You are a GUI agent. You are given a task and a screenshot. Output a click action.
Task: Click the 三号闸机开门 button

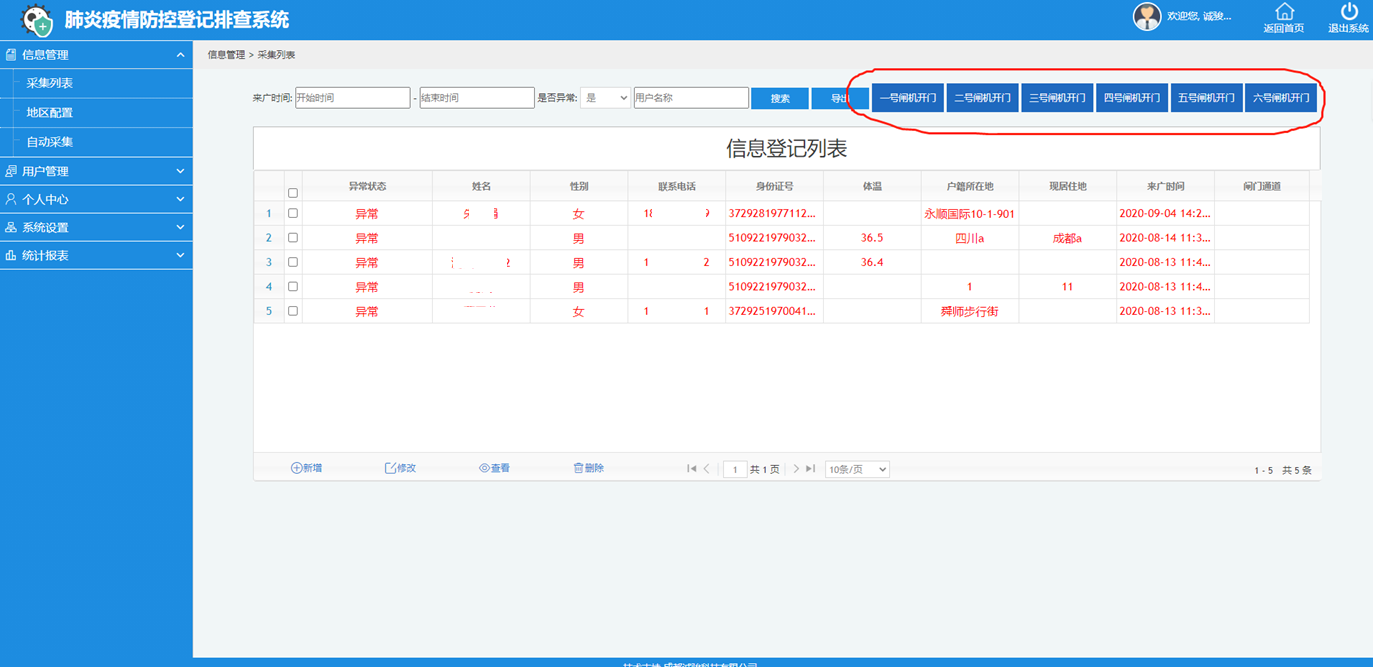click(1057, 98)
